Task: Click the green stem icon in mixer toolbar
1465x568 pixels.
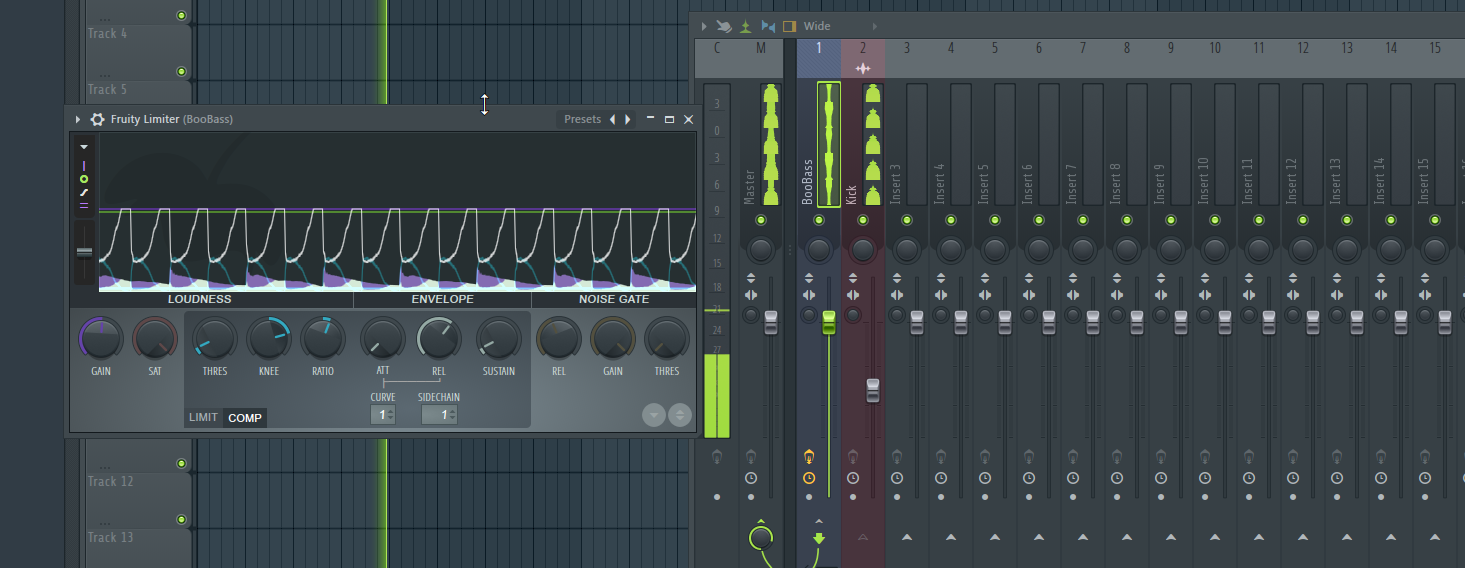Action: [746, 26]
